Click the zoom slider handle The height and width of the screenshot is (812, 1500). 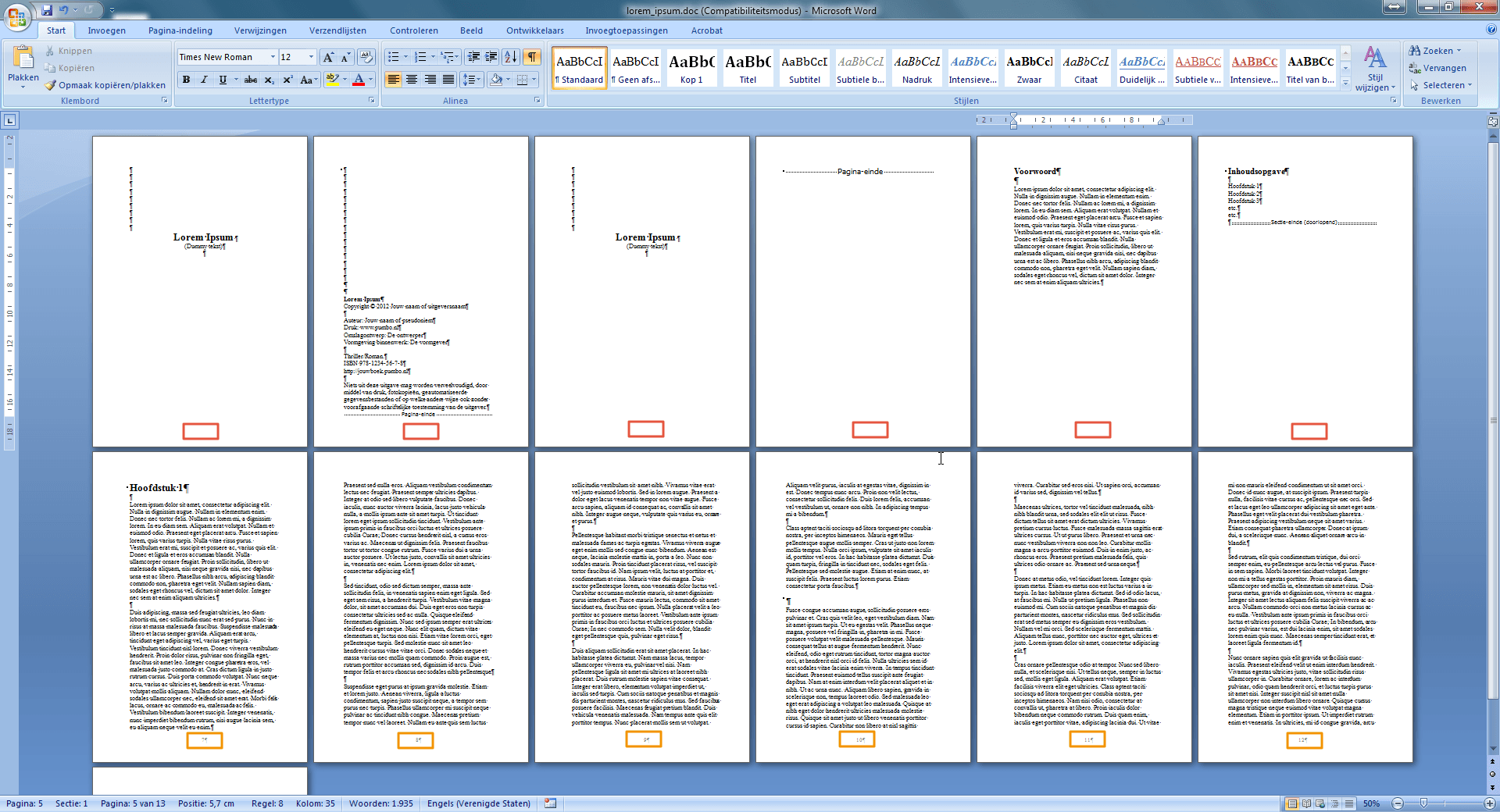point(1423,803)
